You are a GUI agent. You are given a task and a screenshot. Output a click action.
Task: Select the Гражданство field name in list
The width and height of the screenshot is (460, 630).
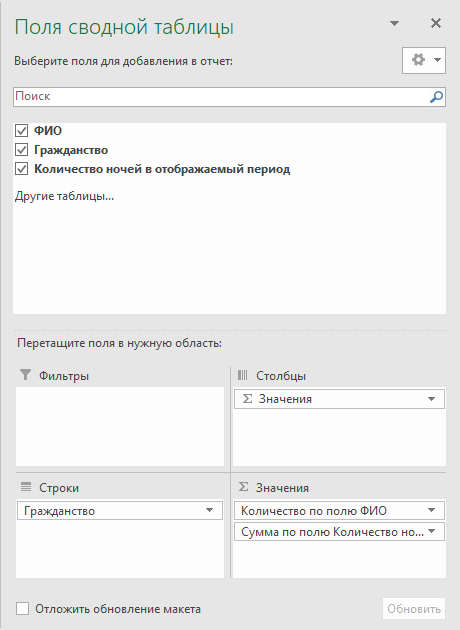coord(71,150)
